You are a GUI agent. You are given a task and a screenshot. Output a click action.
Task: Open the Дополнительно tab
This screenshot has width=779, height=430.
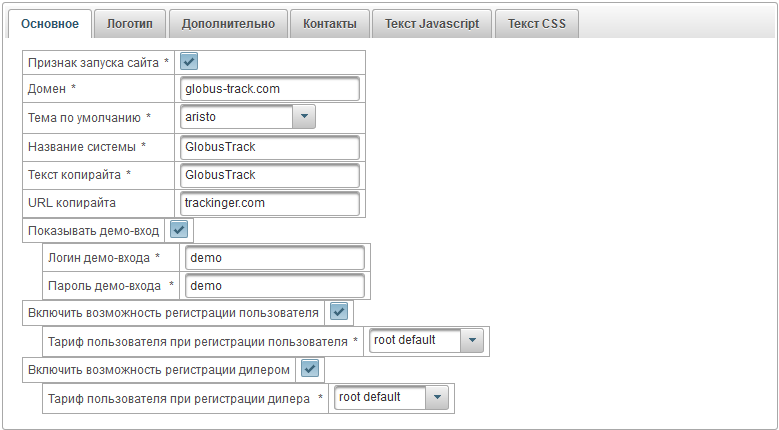tap(228, 24)
